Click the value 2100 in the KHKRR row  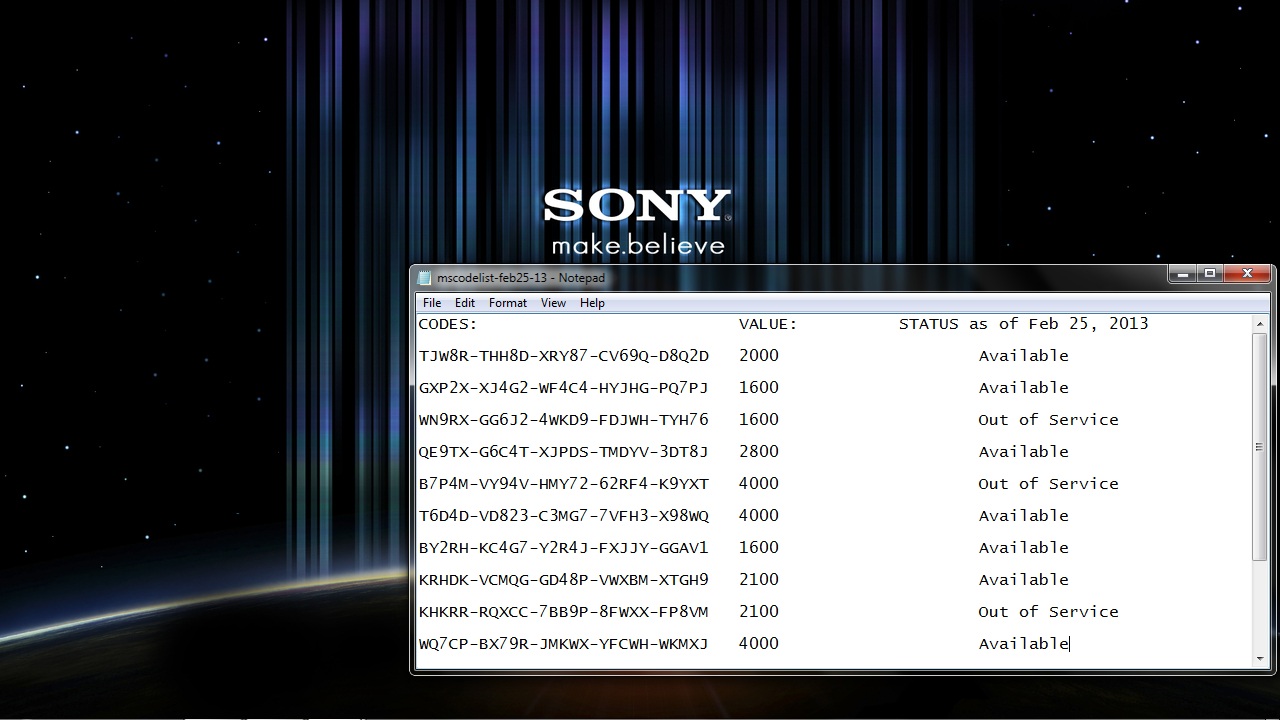(x=758, y=612)
